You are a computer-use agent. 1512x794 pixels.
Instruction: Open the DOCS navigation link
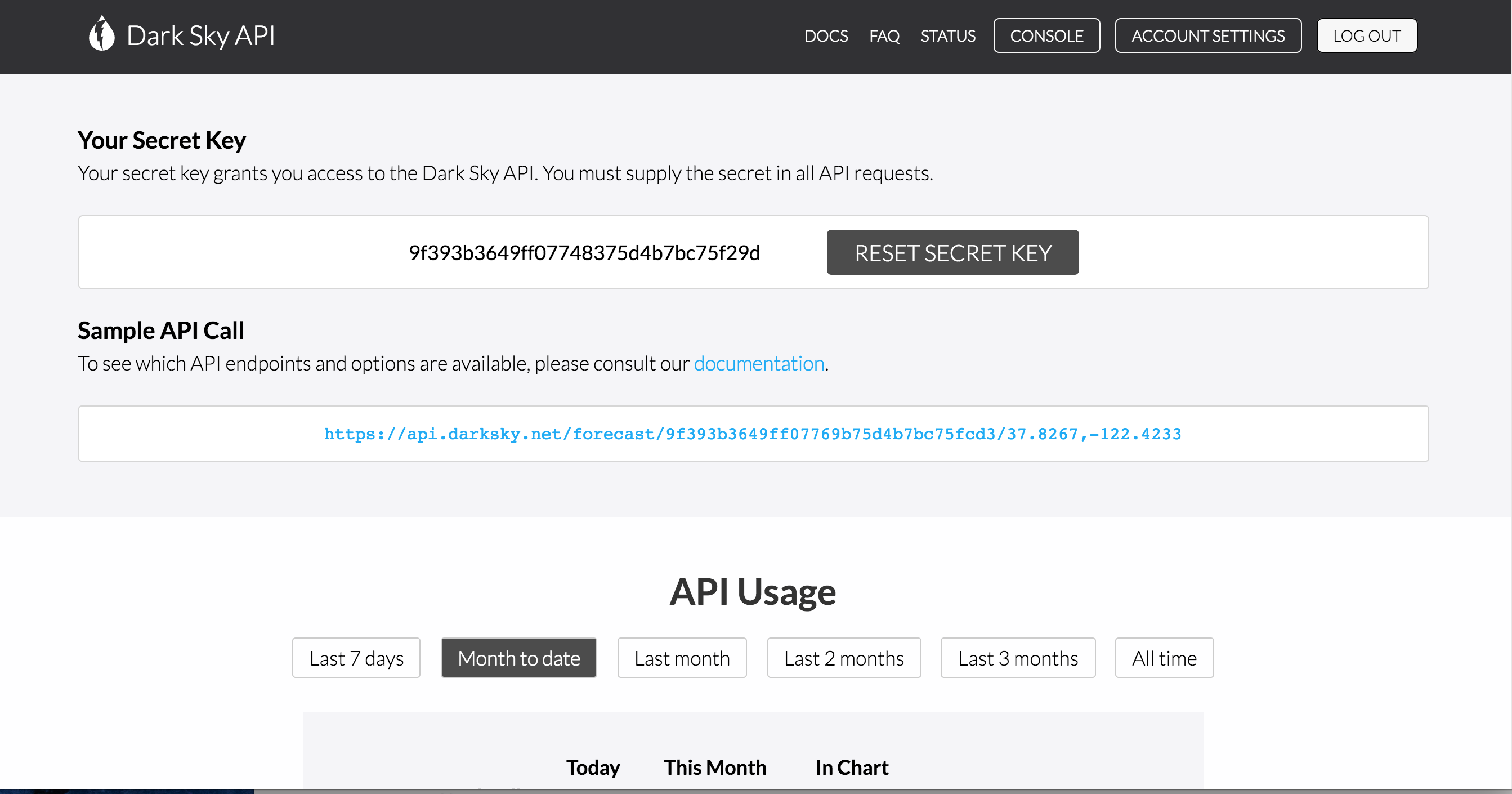(826, 36)
